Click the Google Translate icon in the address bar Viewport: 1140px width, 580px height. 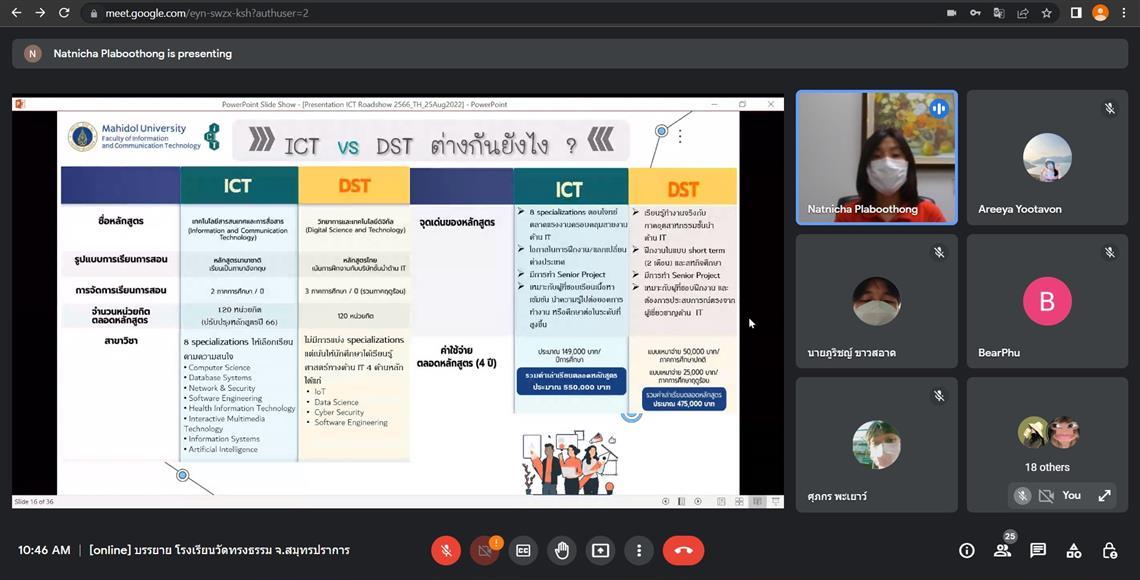(998, 13)
